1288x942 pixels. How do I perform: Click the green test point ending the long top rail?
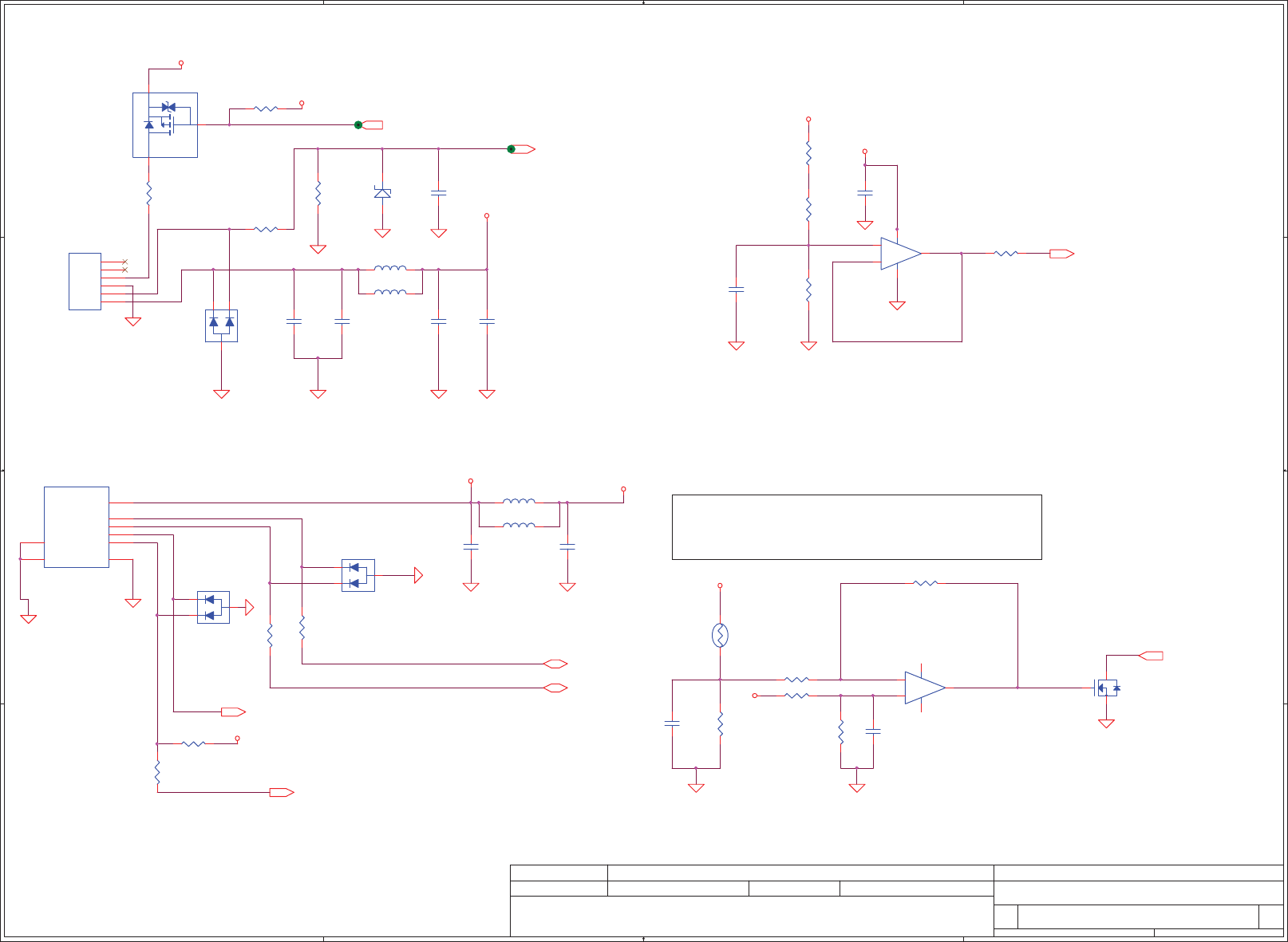[x=512, y=149]
